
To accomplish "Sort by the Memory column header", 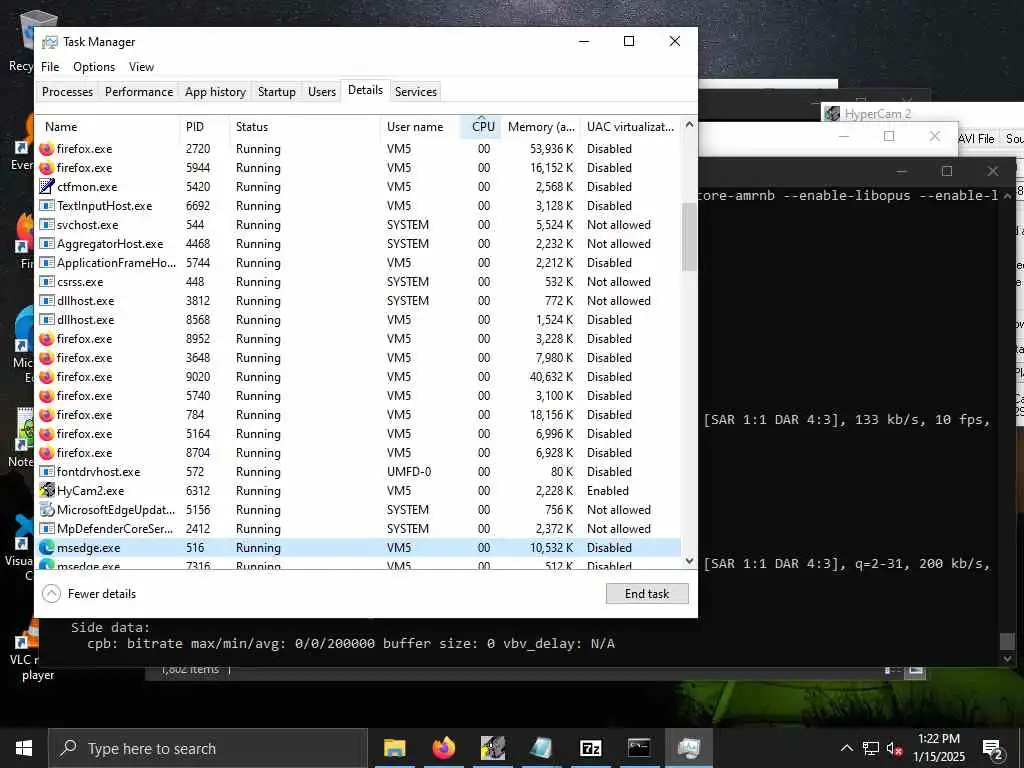I will pyautogui.click(x=541, y=127).
